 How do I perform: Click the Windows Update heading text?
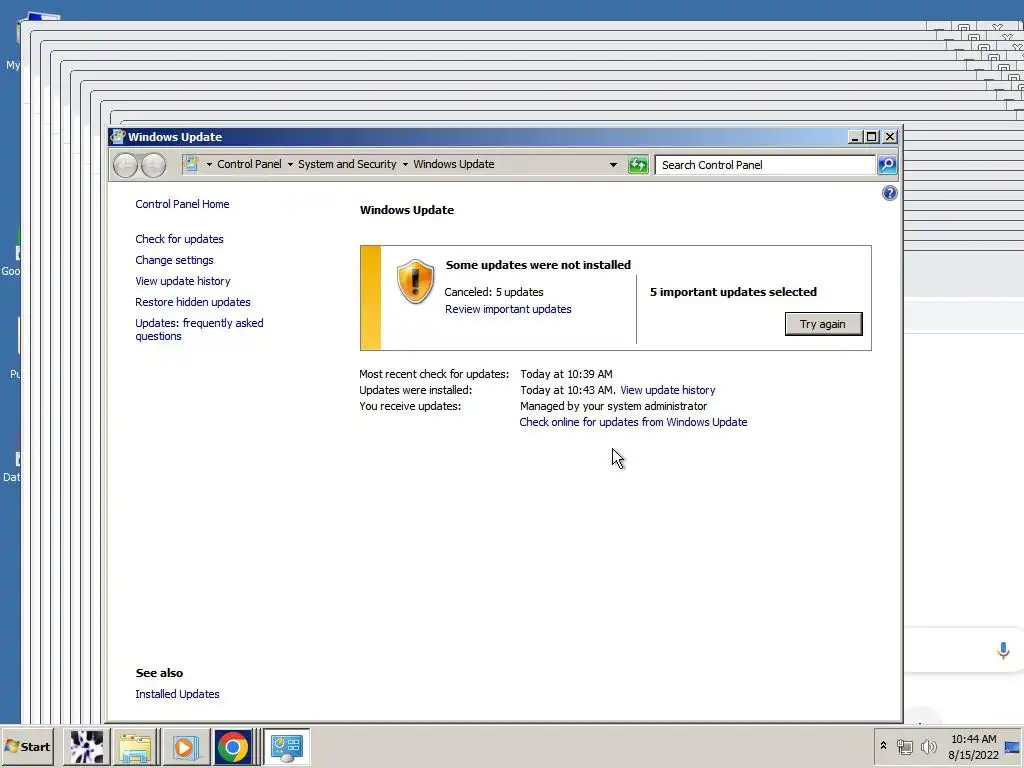(x=407, y=210)
